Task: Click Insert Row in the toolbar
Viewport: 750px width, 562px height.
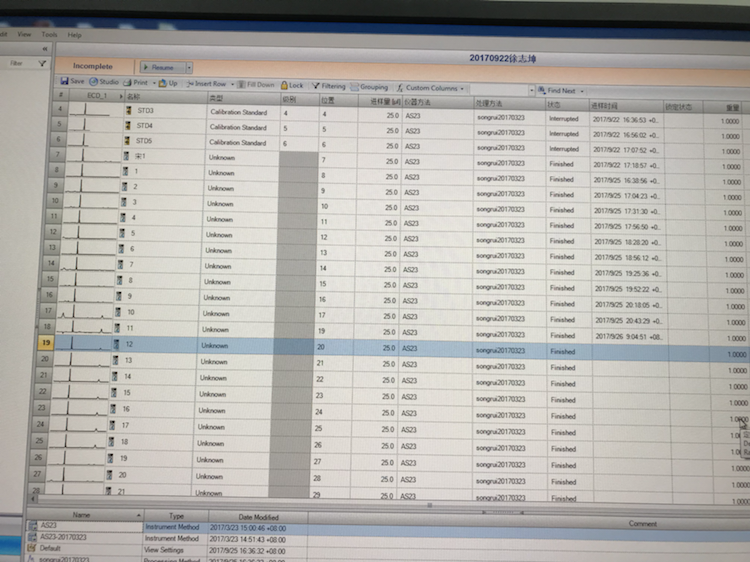Action: click(206, 84)
